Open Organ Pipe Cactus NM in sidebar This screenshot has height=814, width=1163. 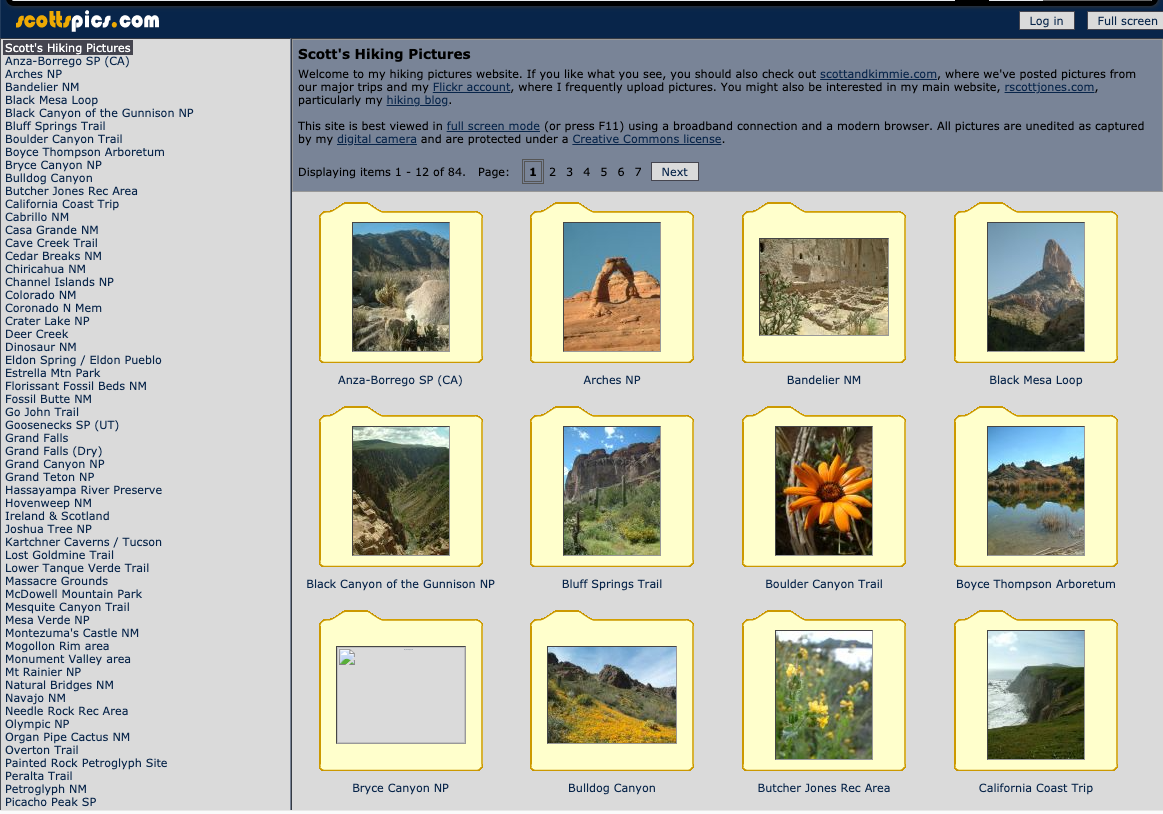[x=67, y=737]
